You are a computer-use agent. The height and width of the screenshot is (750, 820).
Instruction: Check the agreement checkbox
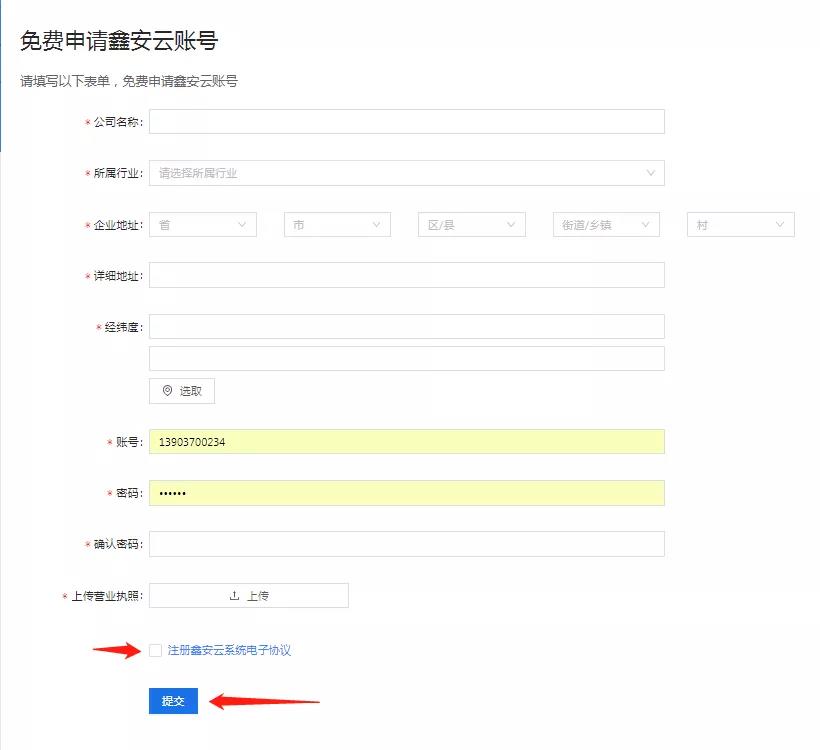155,650
